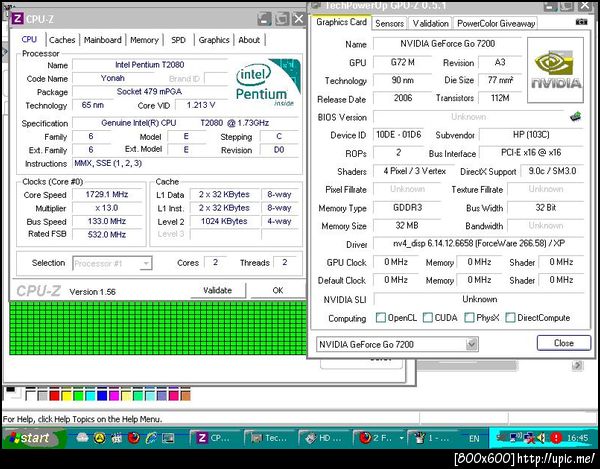Toggle the CUDA checkbox
This screenshot has height=469, width=600.
[428, 318]
